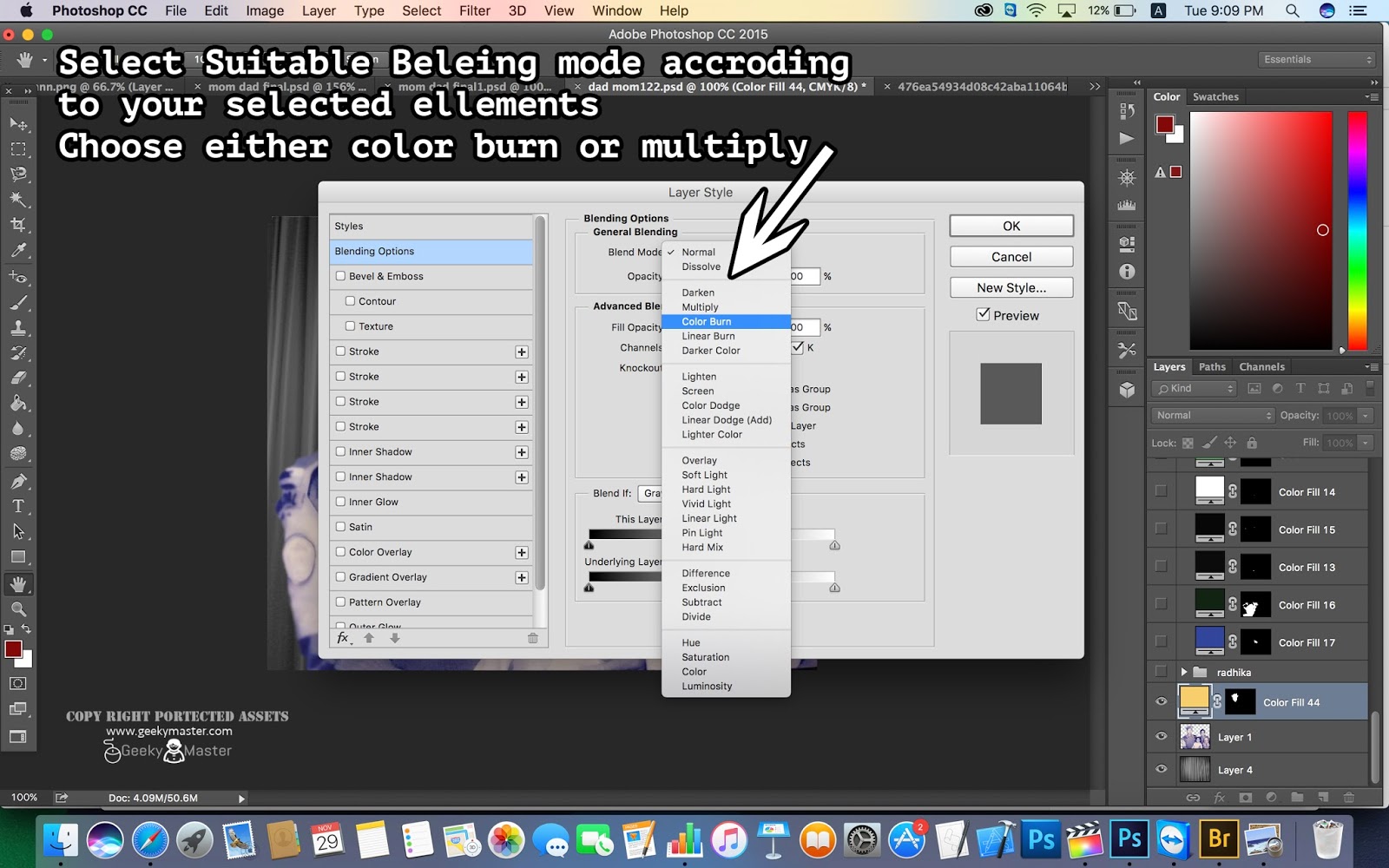Image resolution: width=1389 pixels, height=868 pixels.
Task: Click the delete layer trash icon
Action: tap(1349, 797)
